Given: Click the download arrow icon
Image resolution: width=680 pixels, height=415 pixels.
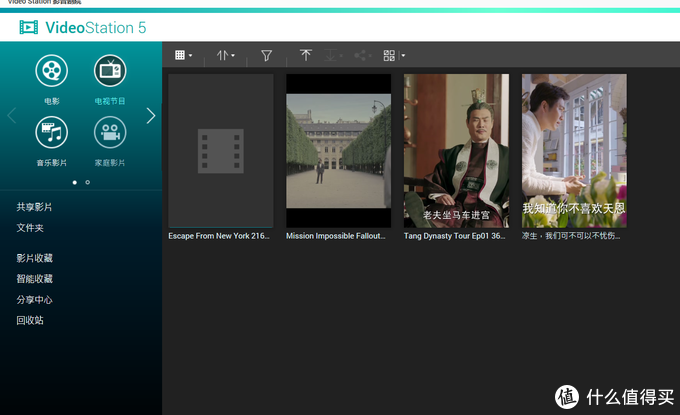Looking at the screenshot, I should pos(331,55).
